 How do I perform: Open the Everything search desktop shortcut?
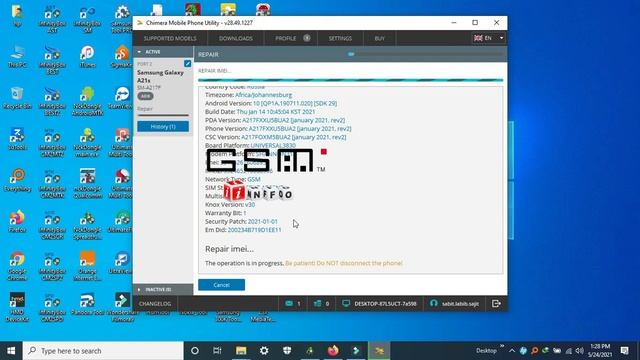point(17,181)
